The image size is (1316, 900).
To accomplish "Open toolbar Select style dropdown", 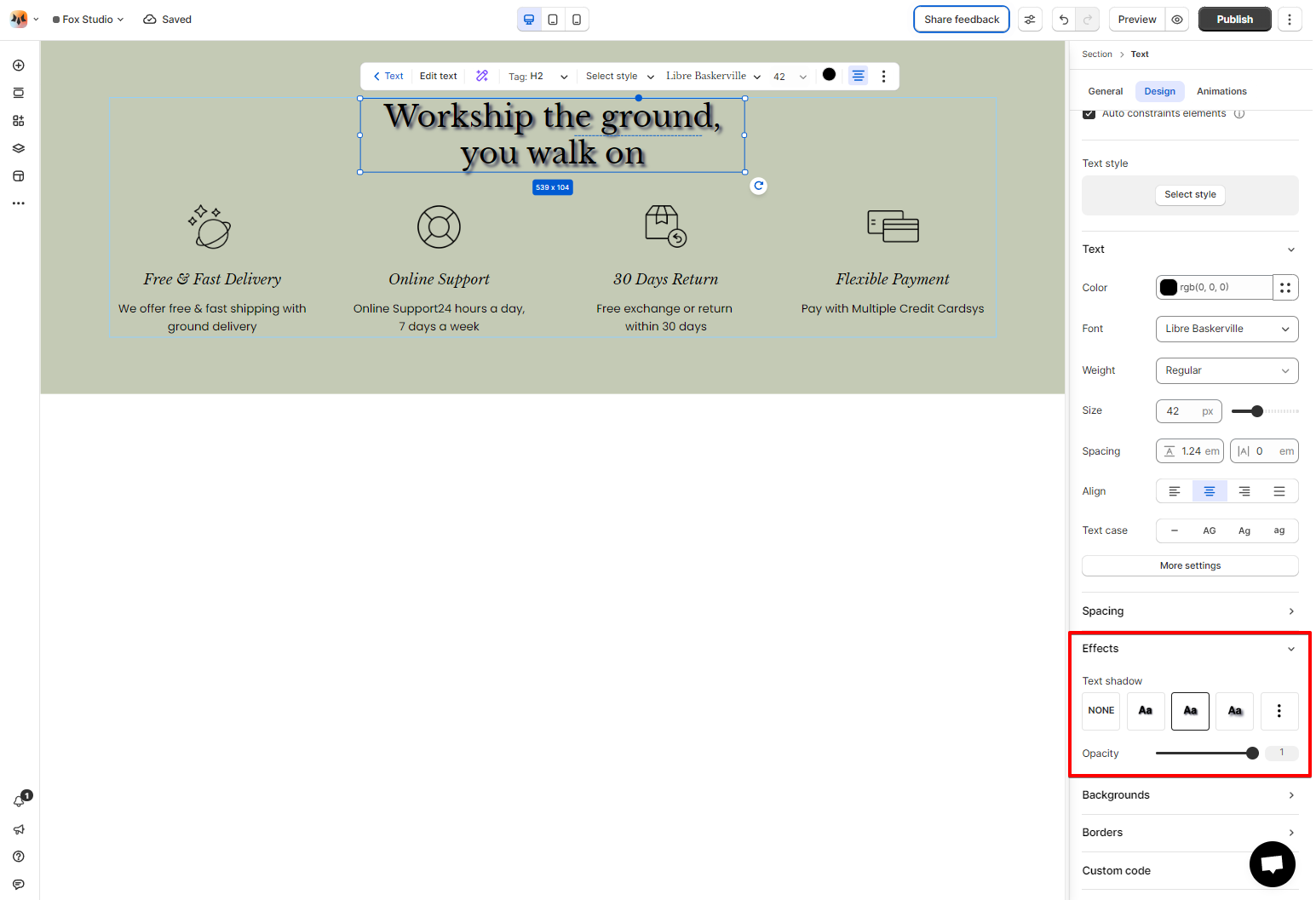I will coord(619,76).
